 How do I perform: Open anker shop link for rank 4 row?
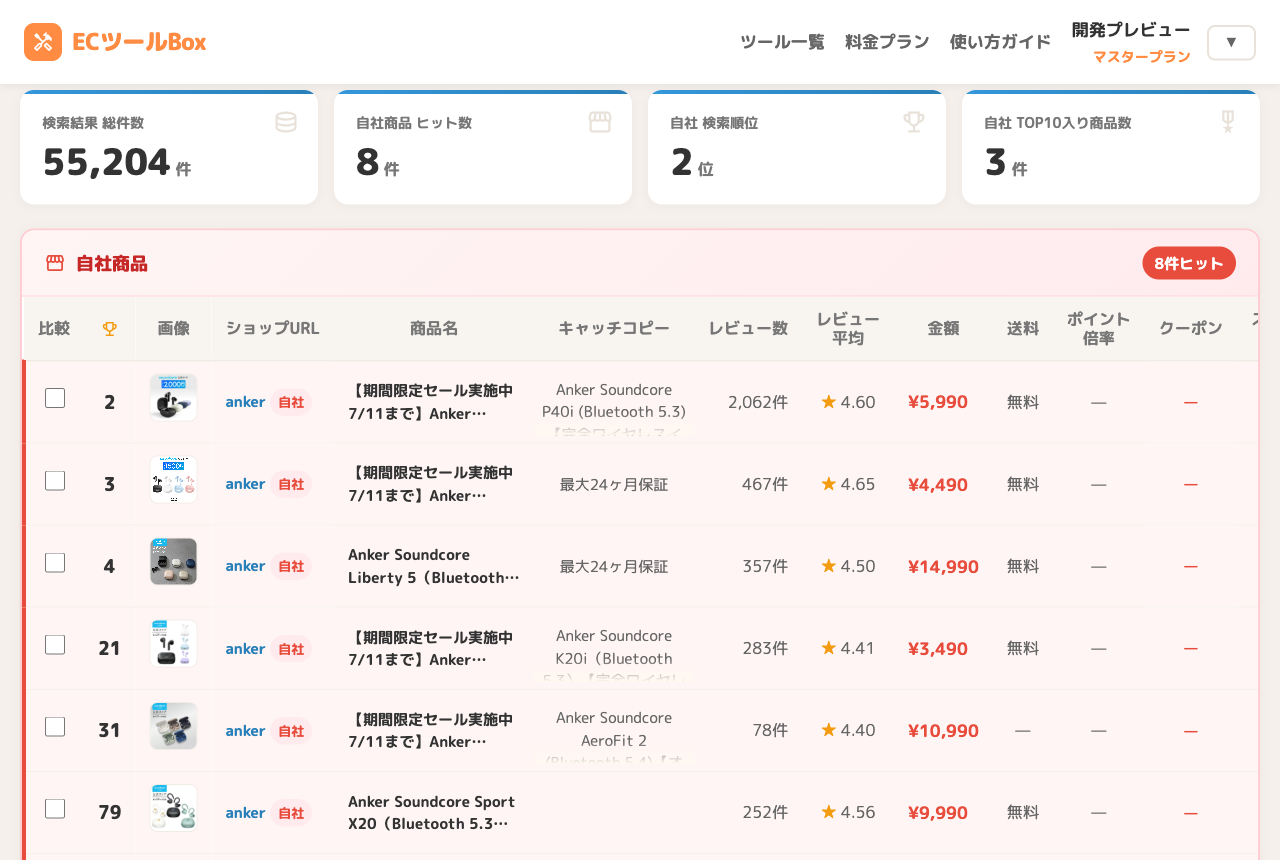coord(245,566)
